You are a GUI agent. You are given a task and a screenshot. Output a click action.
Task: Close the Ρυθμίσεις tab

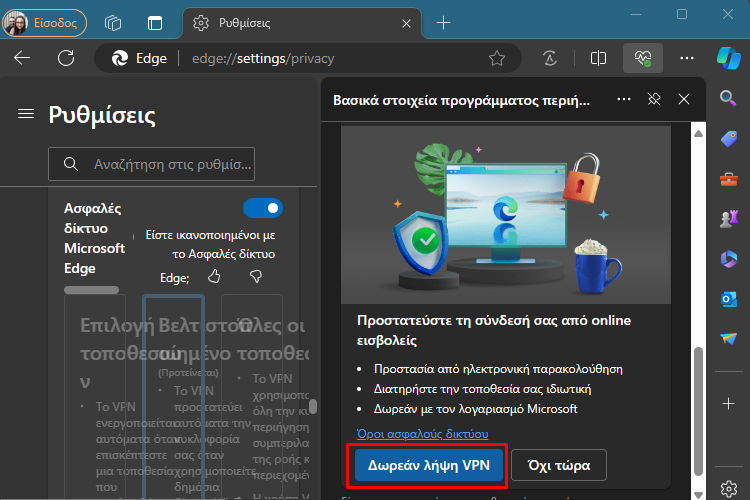(406, 23)
